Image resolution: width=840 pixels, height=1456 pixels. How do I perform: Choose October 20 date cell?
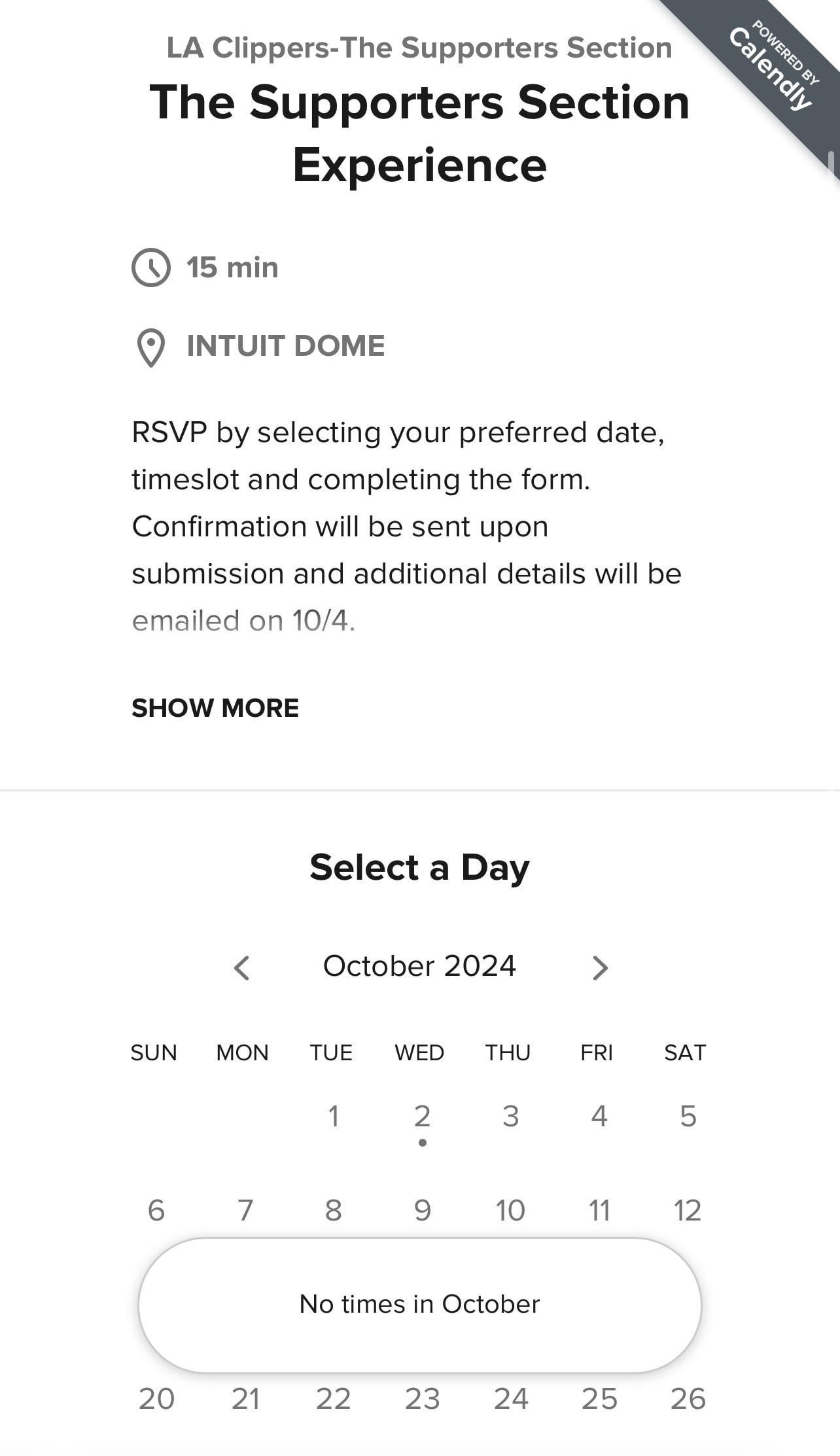click(x=156, y=1399)
